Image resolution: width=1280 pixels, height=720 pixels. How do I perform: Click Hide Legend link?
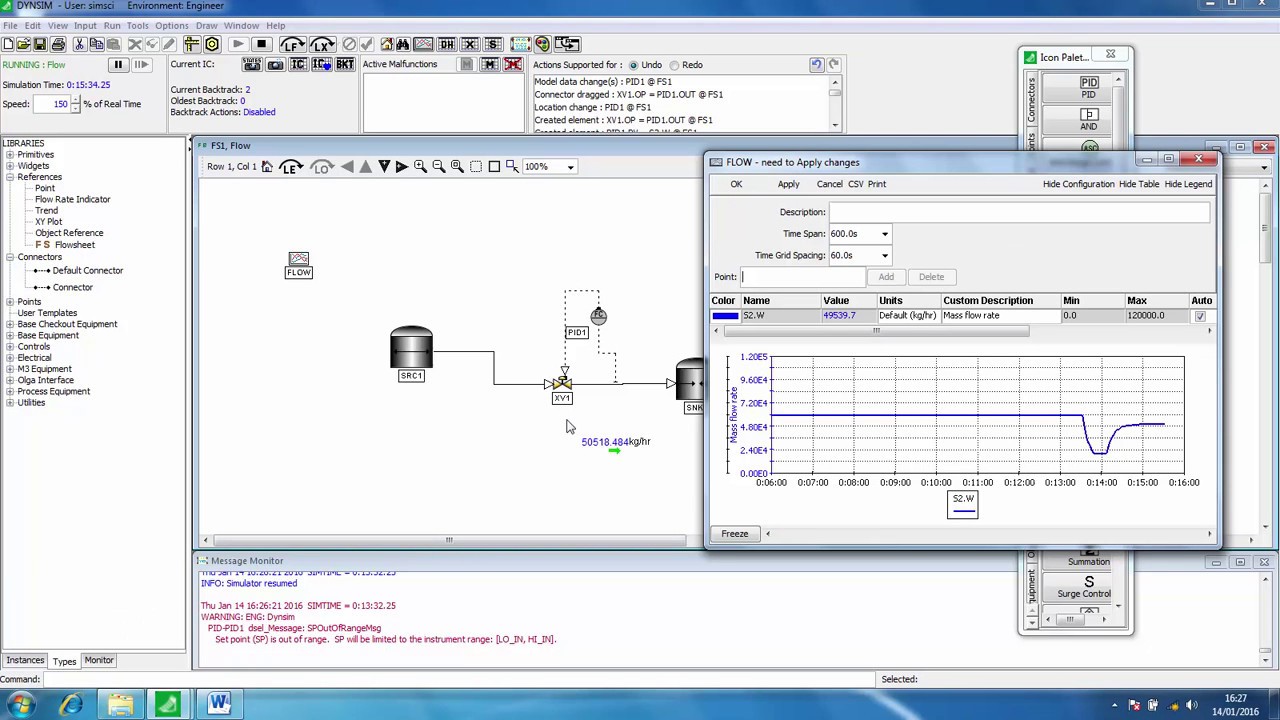[1188, 184]
